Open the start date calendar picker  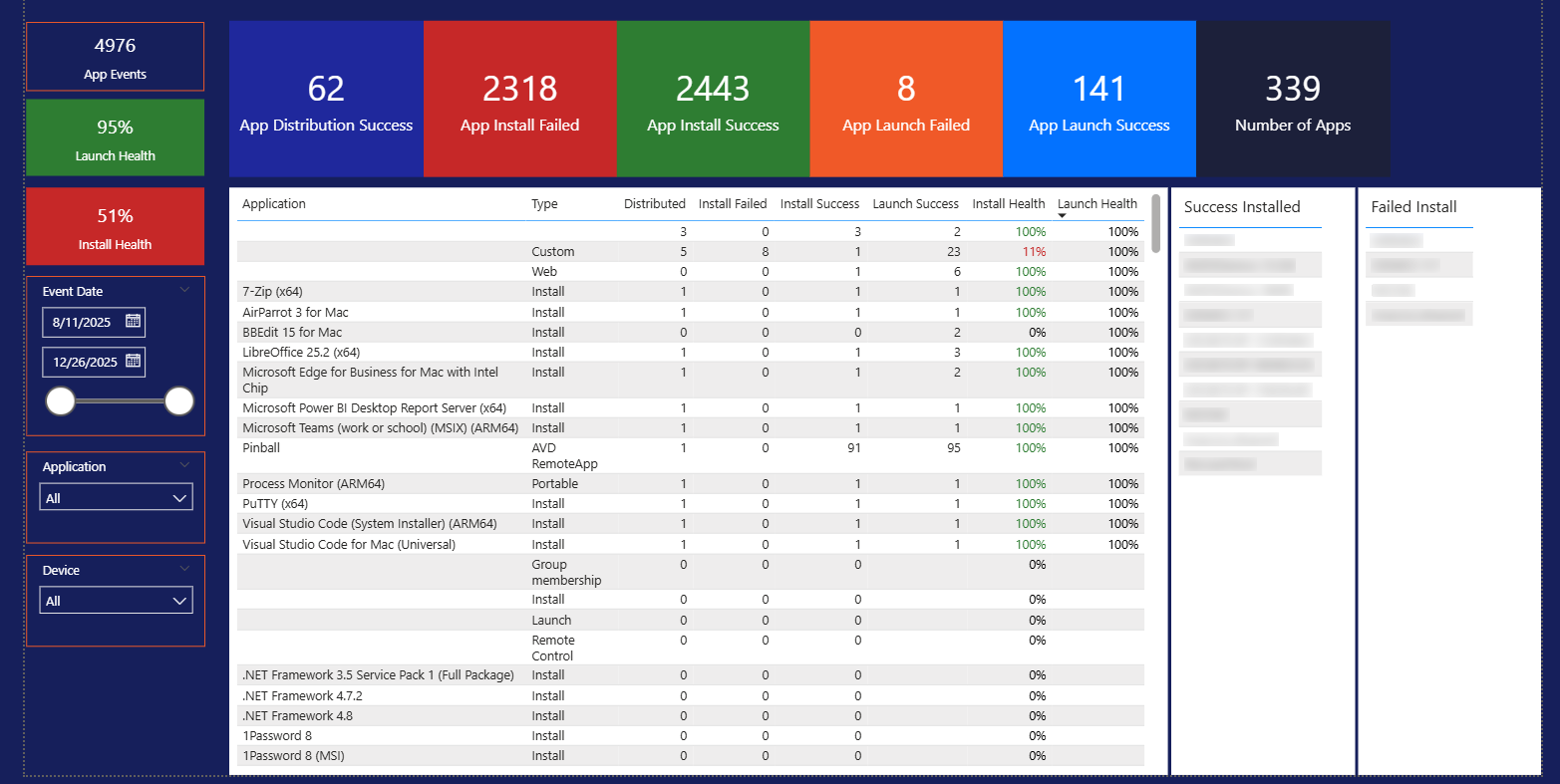point(134,322)
